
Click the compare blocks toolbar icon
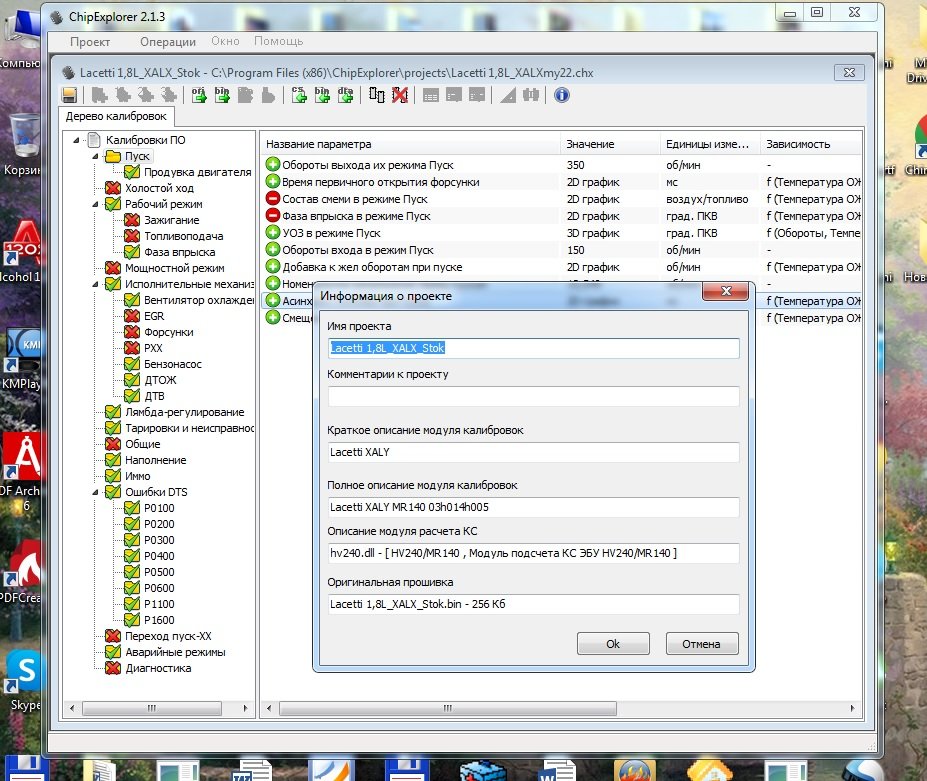coord(377,95)
